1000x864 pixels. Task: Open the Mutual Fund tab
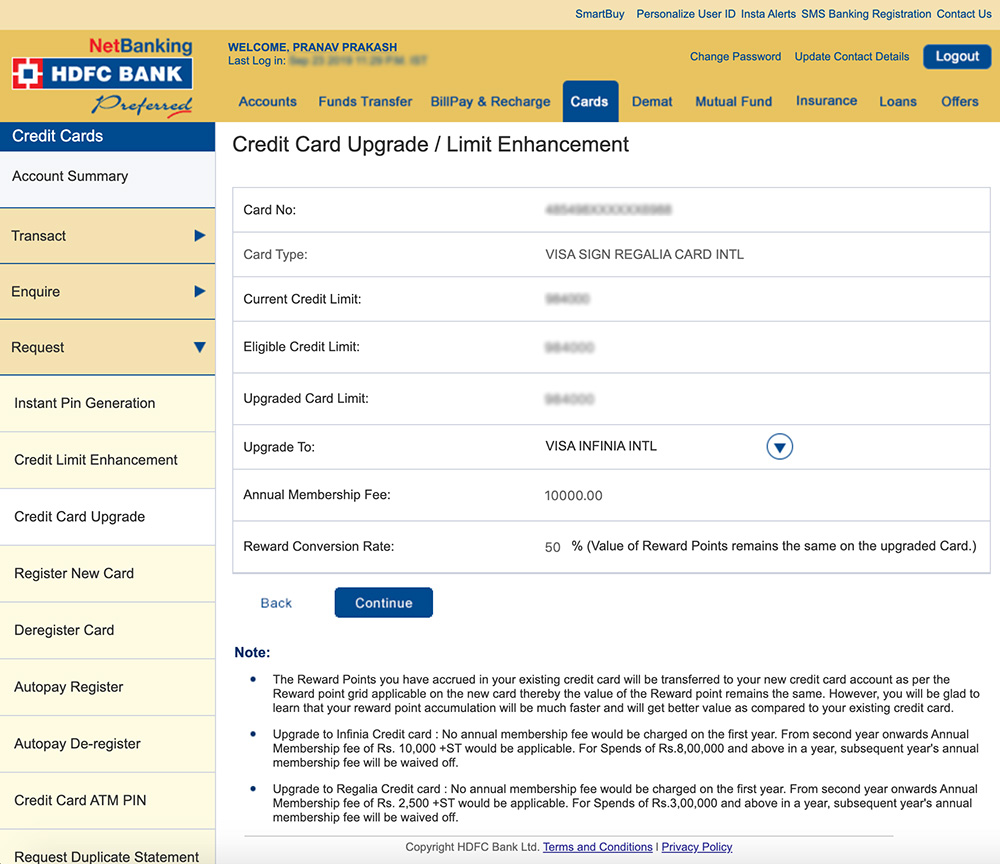[x=733, y=101]
